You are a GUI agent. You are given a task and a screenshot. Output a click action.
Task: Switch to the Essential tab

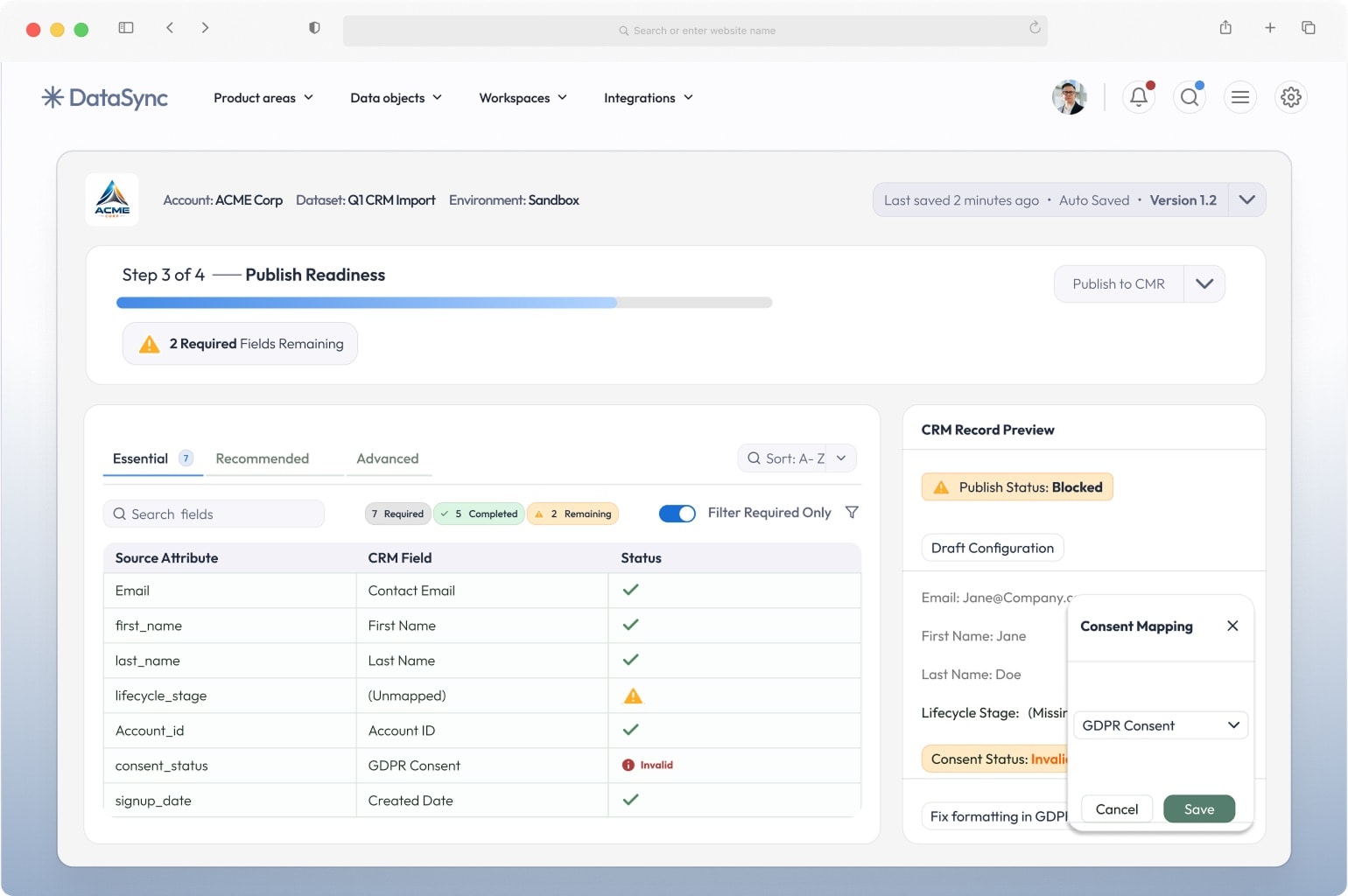152,459
